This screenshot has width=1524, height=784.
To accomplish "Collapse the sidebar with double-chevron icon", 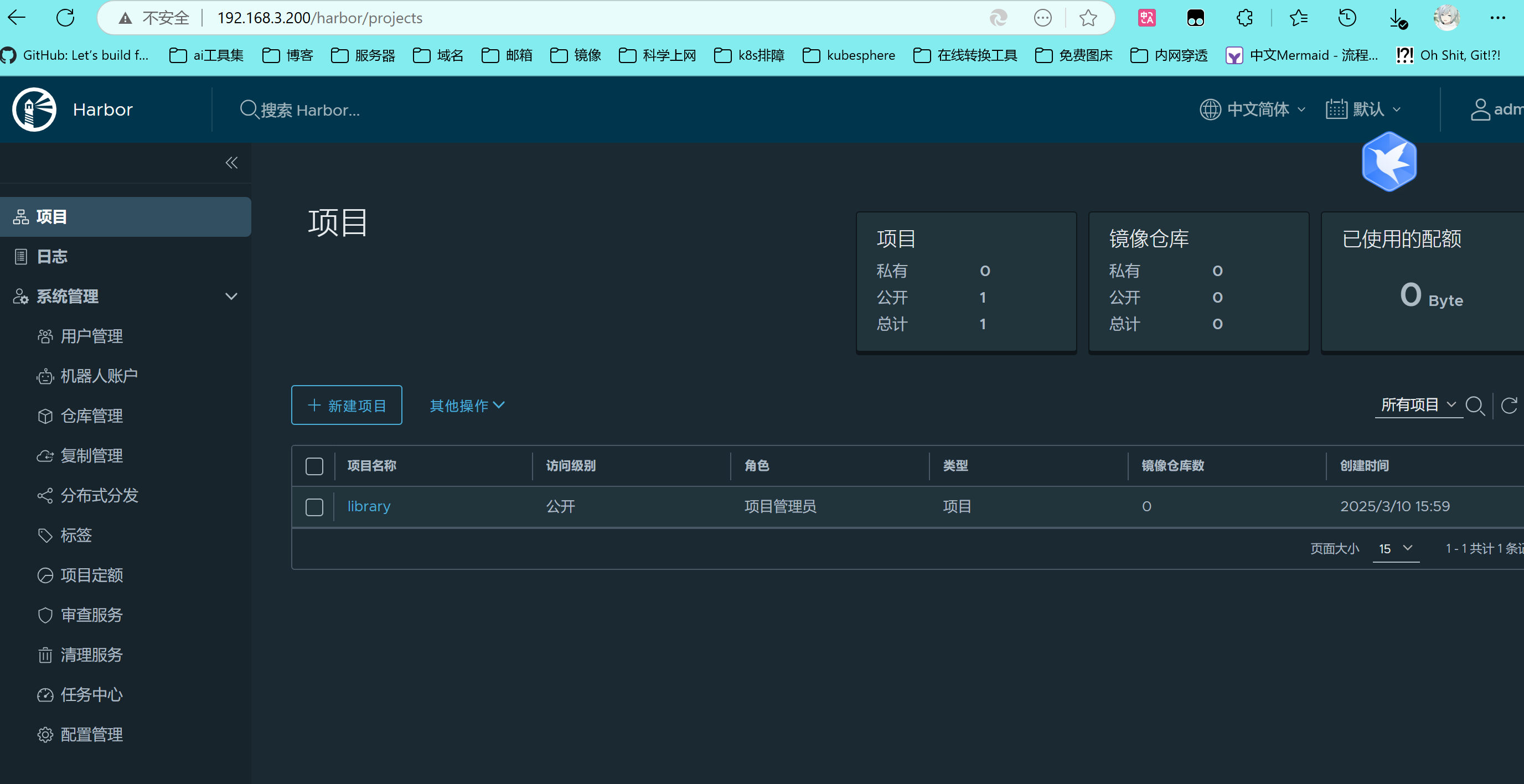I will pyautogui.click(x=231, y=163).
